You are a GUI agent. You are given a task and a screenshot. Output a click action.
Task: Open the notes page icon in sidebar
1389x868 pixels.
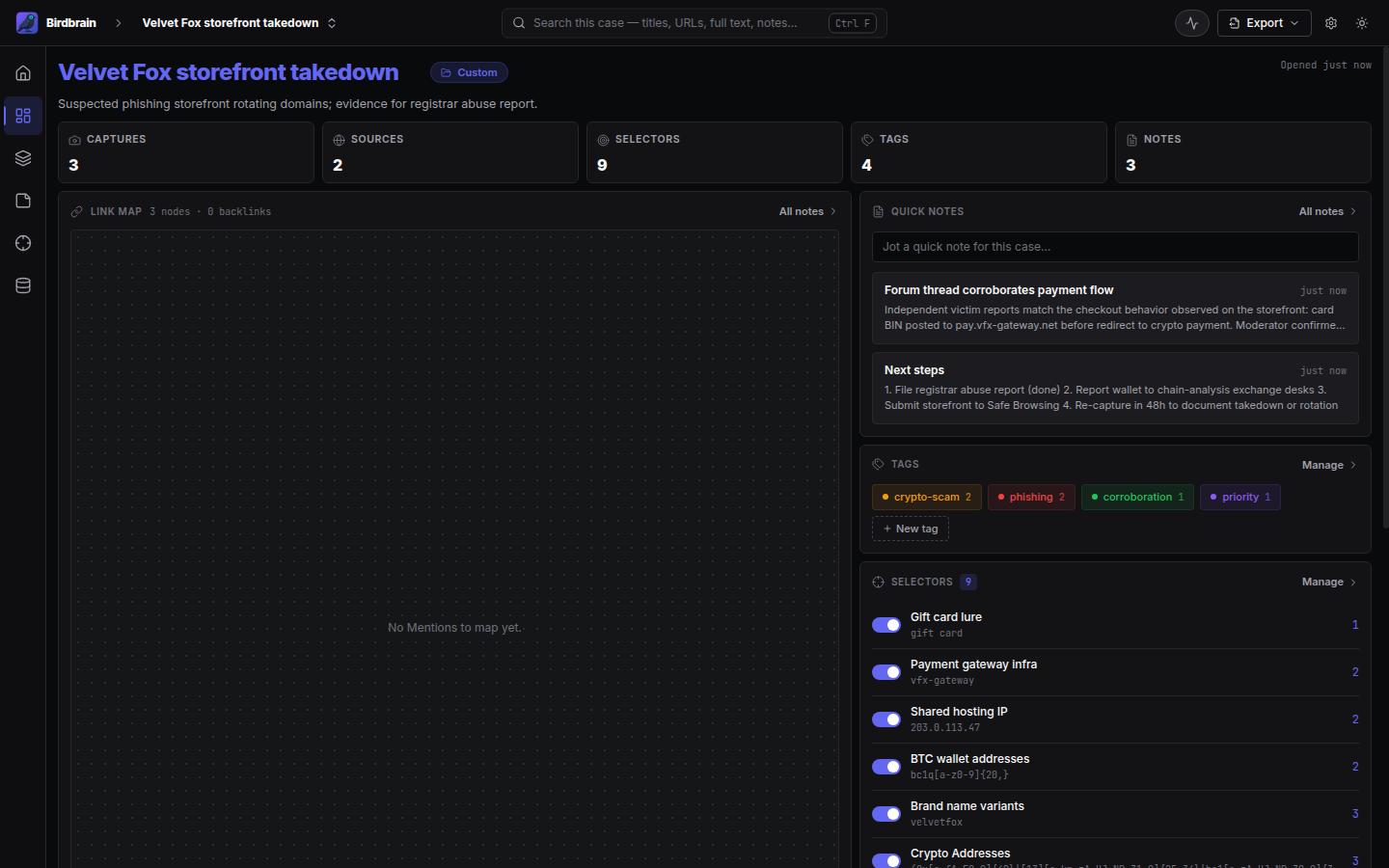[x=23, y=201]
